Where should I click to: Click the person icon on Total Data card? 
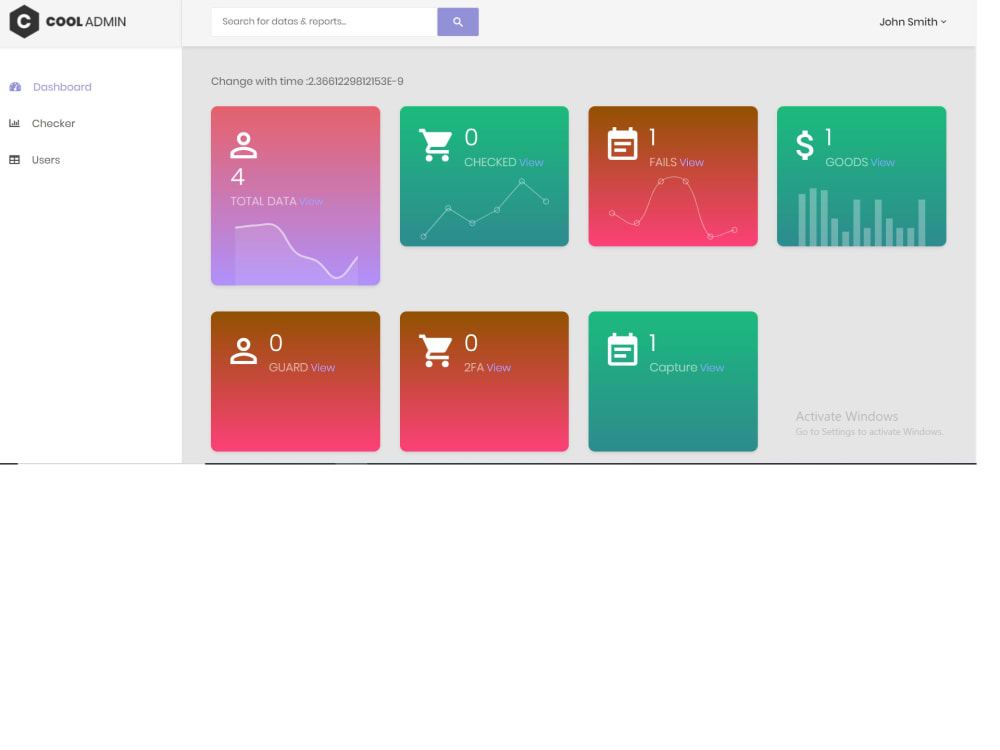243,145
